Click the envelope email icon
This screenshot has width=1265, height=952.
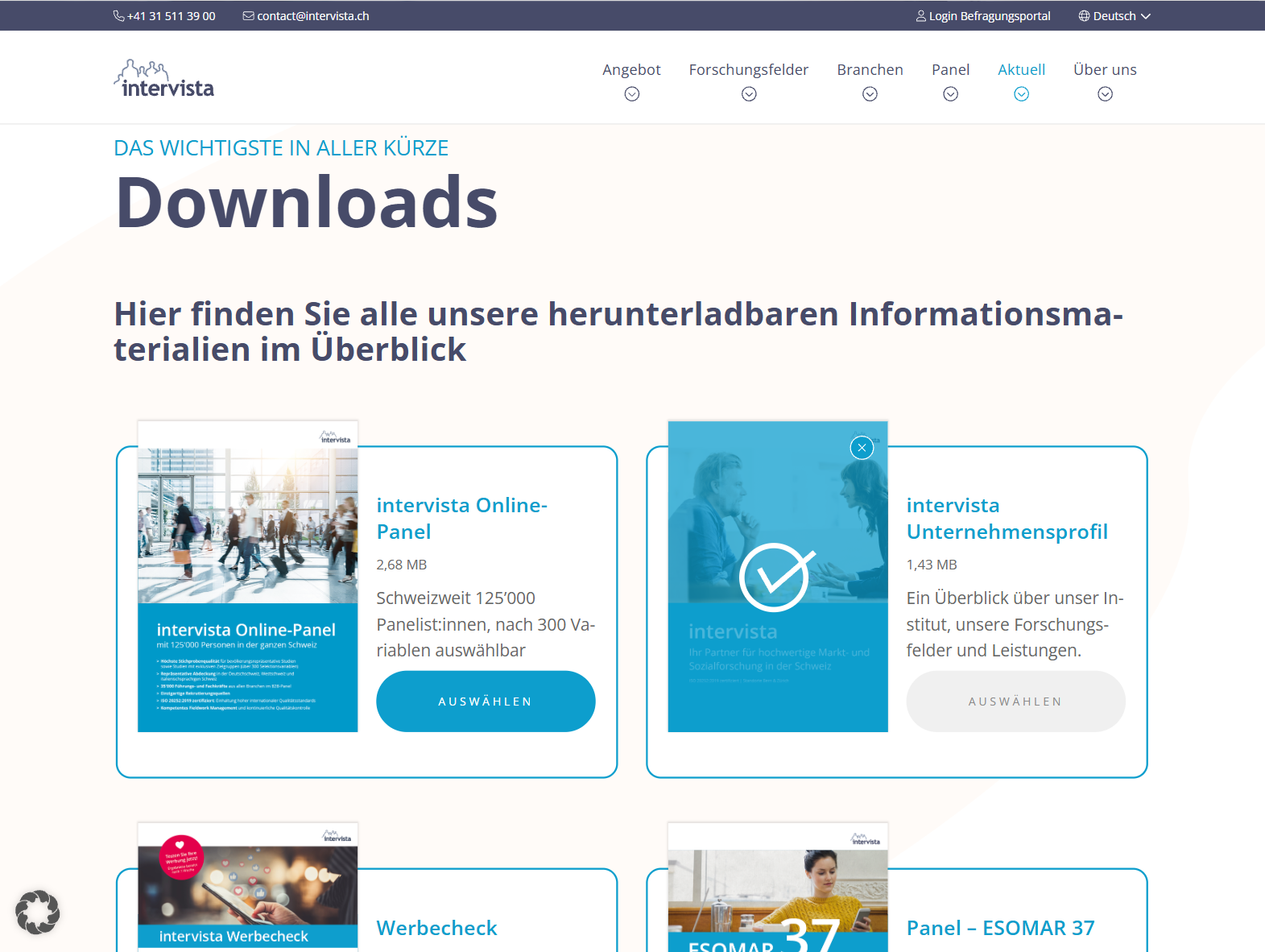[x=248, y=16]
